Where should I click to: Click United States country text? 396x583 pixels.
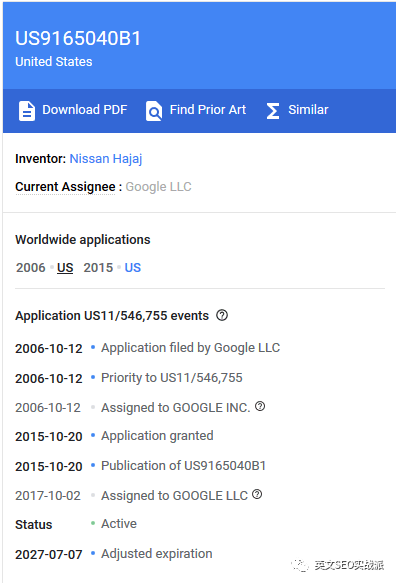54,62
